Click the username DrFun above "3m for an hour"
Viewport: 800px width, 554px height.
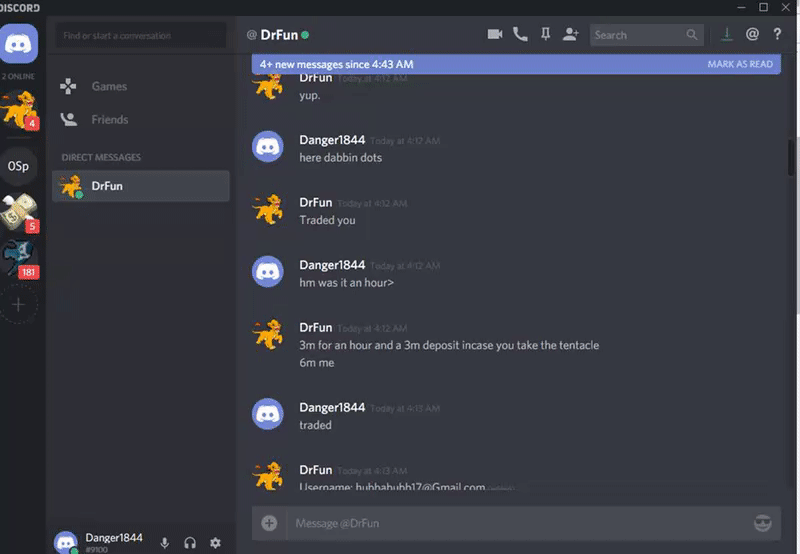coord(316,327)
